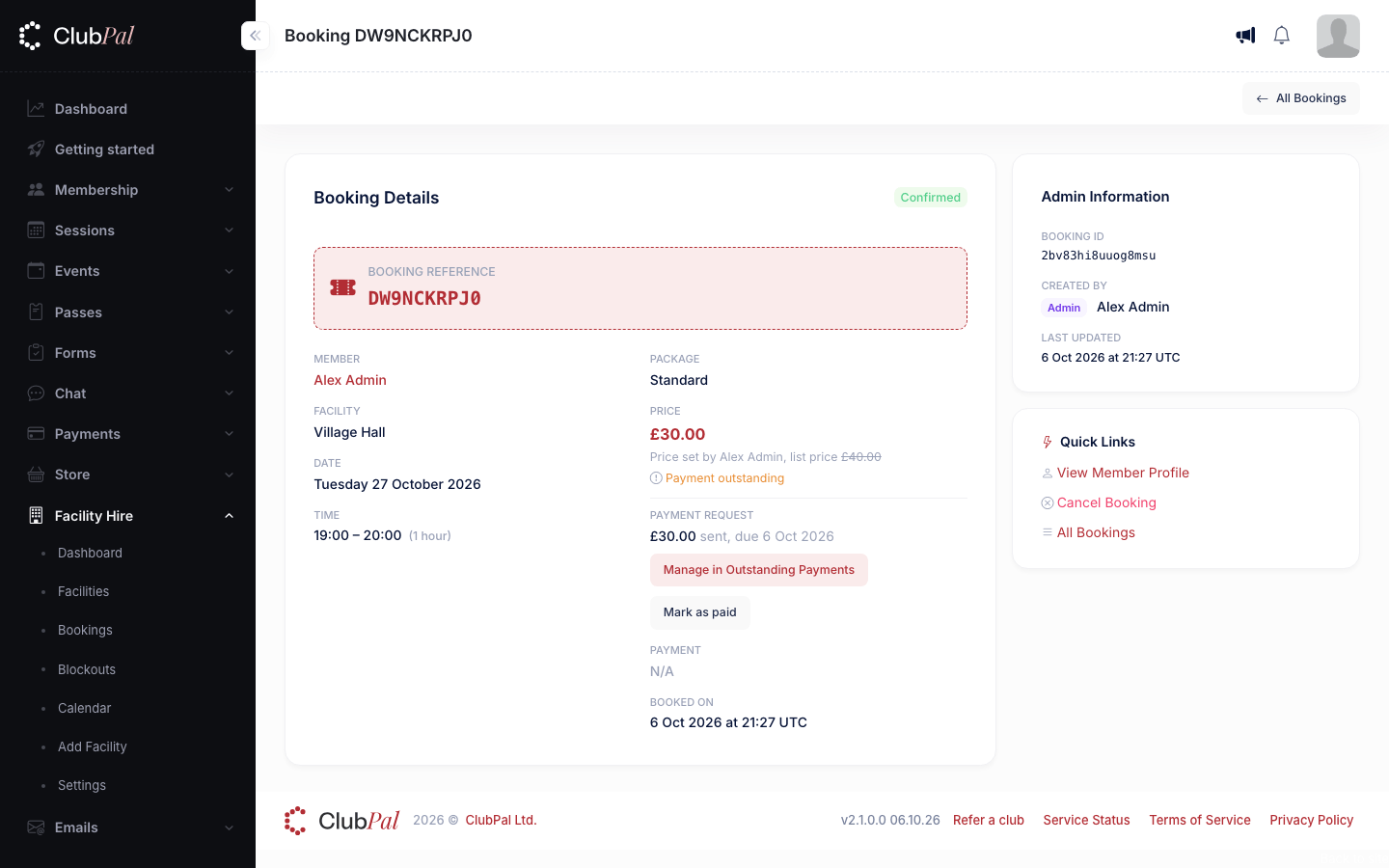The width and height of the screenshot is (1389, 868).
Task: Click the Events icon in sidebar
Action: pyautogui.click(x=36, y=271)
